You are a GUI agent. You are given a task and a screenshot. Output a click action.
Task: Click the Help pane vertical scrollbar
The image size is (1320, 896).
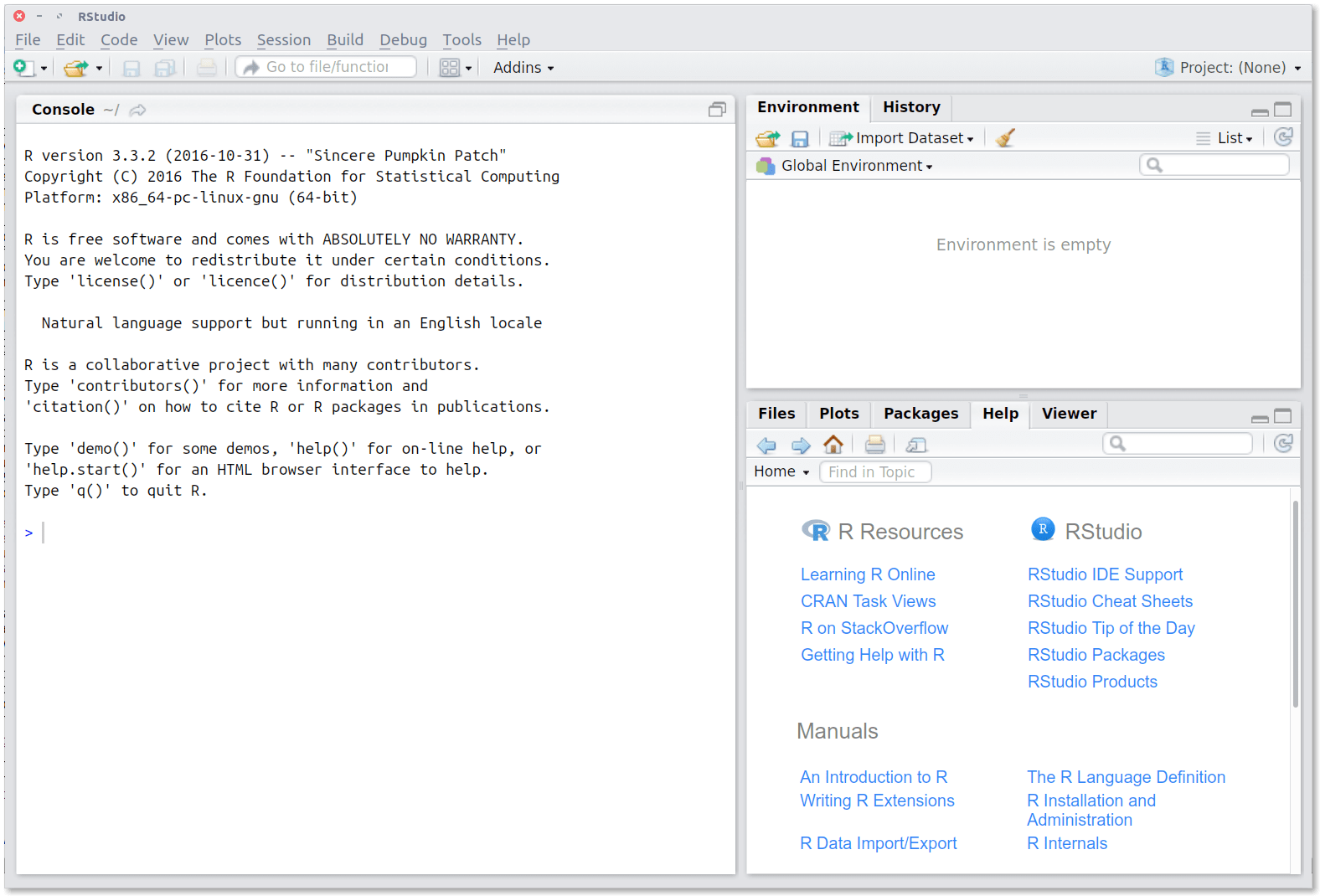(1295, 603)
